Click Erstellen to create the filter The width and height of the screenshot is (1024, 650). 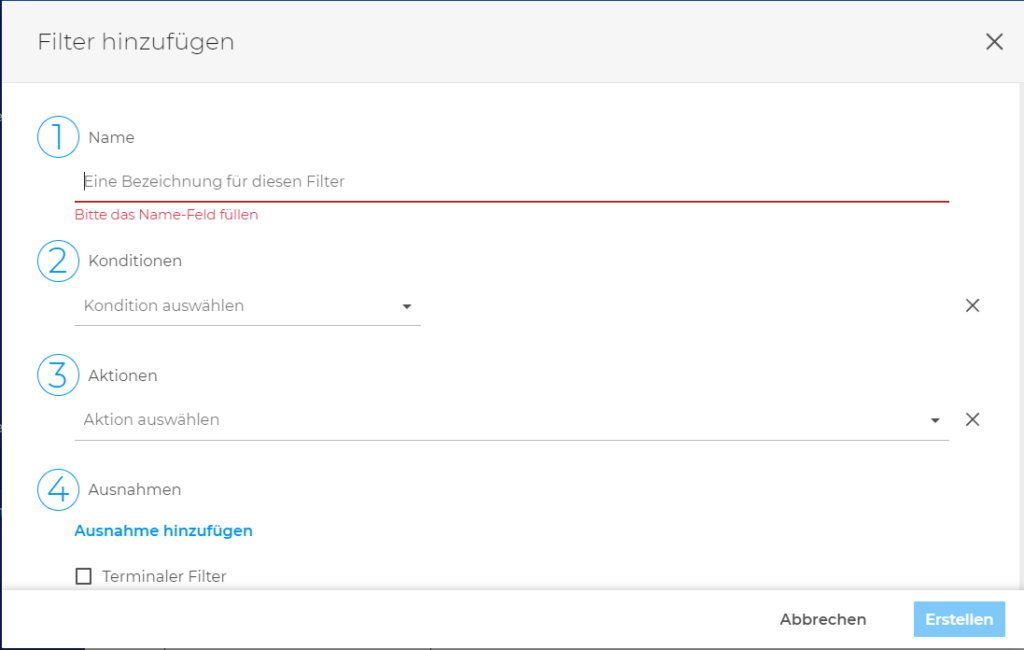pos(958,619)
